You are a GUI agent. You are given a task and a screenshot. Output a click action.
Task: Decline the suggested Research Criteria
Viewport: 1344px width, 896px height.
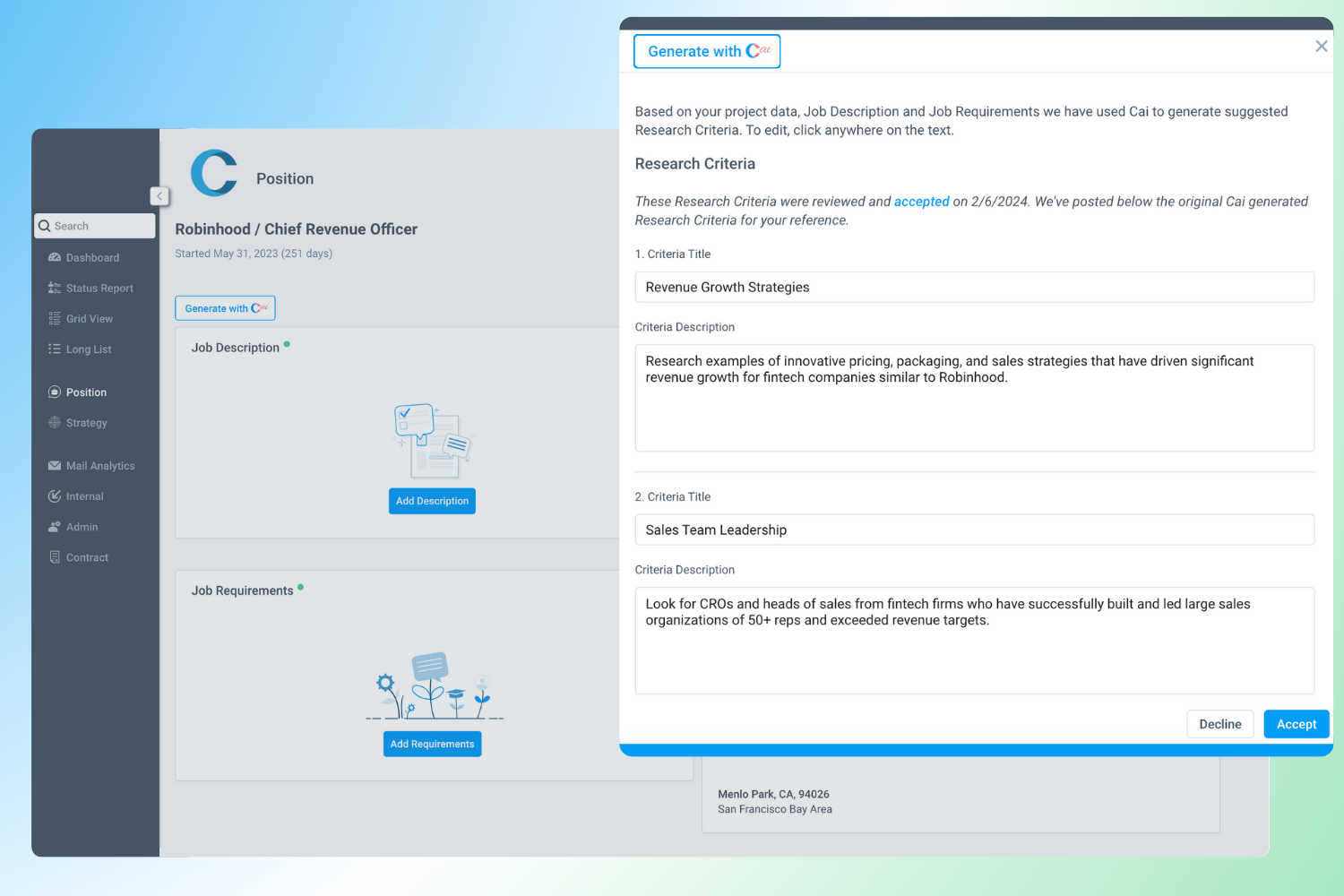pyautogui.click(x=1219, y=724)
